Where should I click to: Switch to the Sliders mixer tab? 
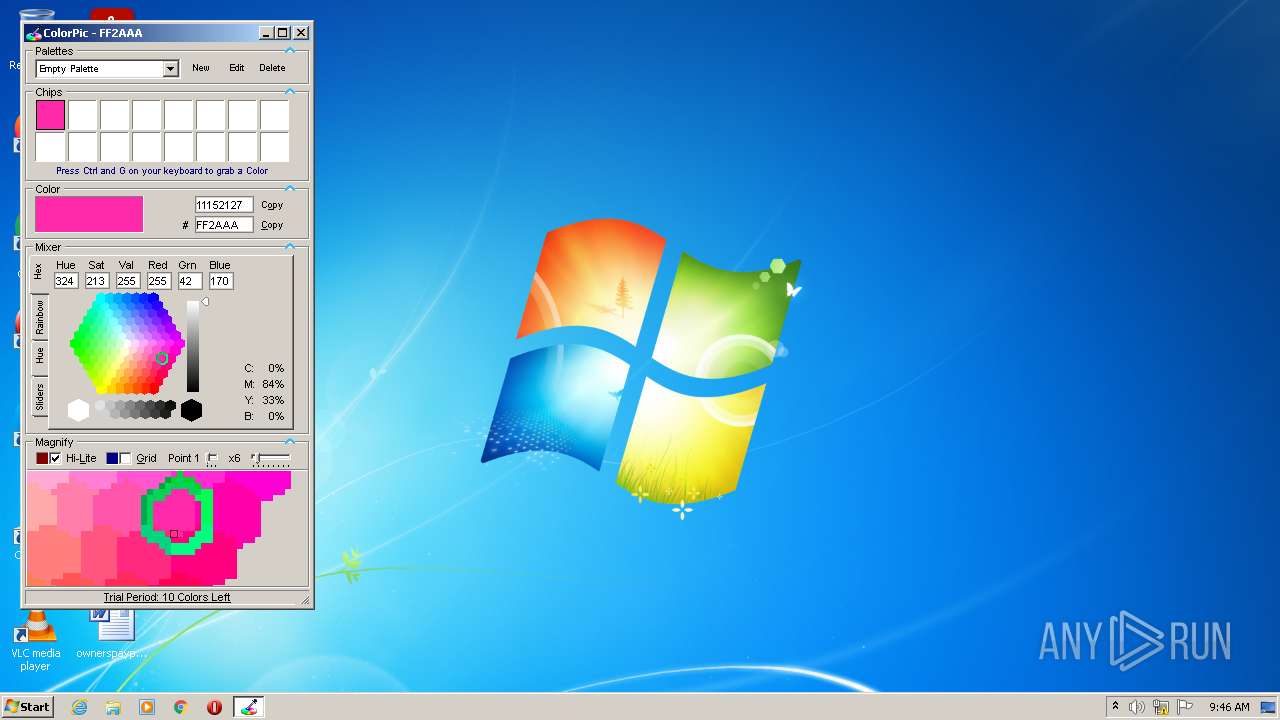[39, 397]
